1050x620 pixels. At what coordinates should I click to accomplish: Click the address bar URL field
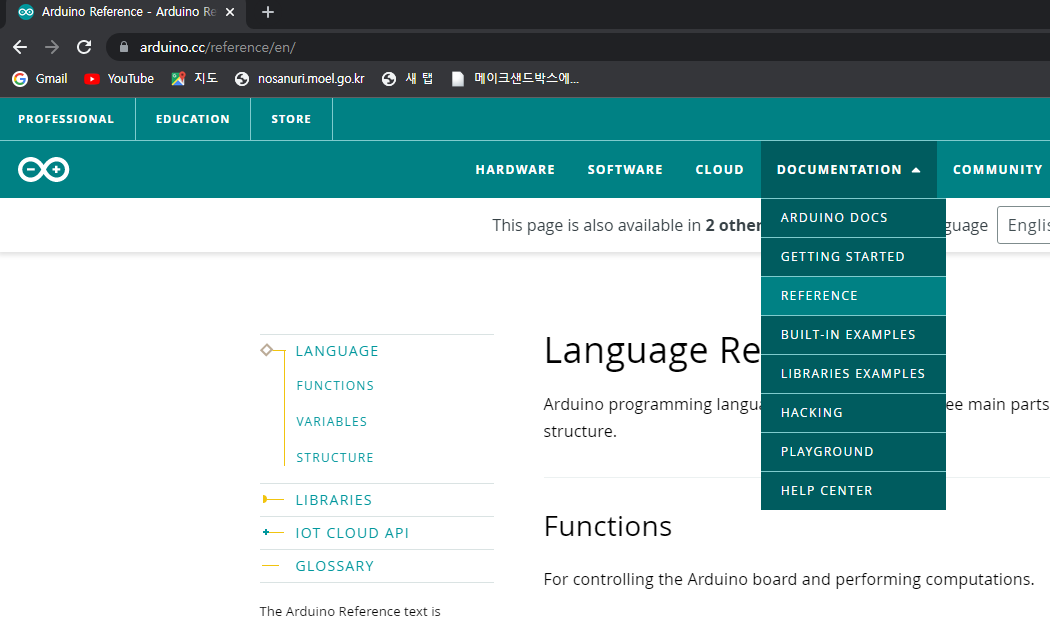point(576,47)
